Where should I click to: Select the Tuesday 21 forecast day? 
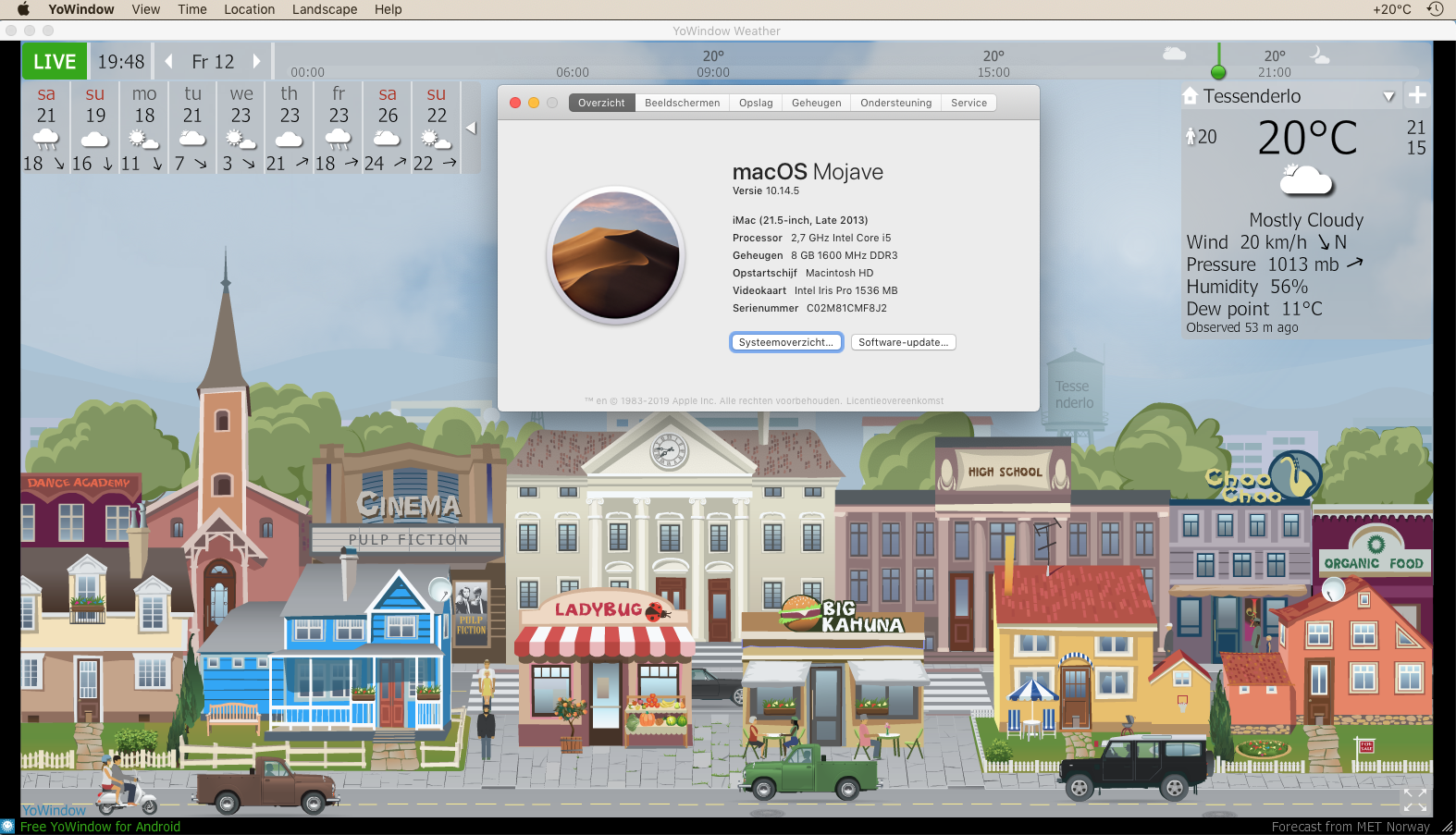point(192,128)
